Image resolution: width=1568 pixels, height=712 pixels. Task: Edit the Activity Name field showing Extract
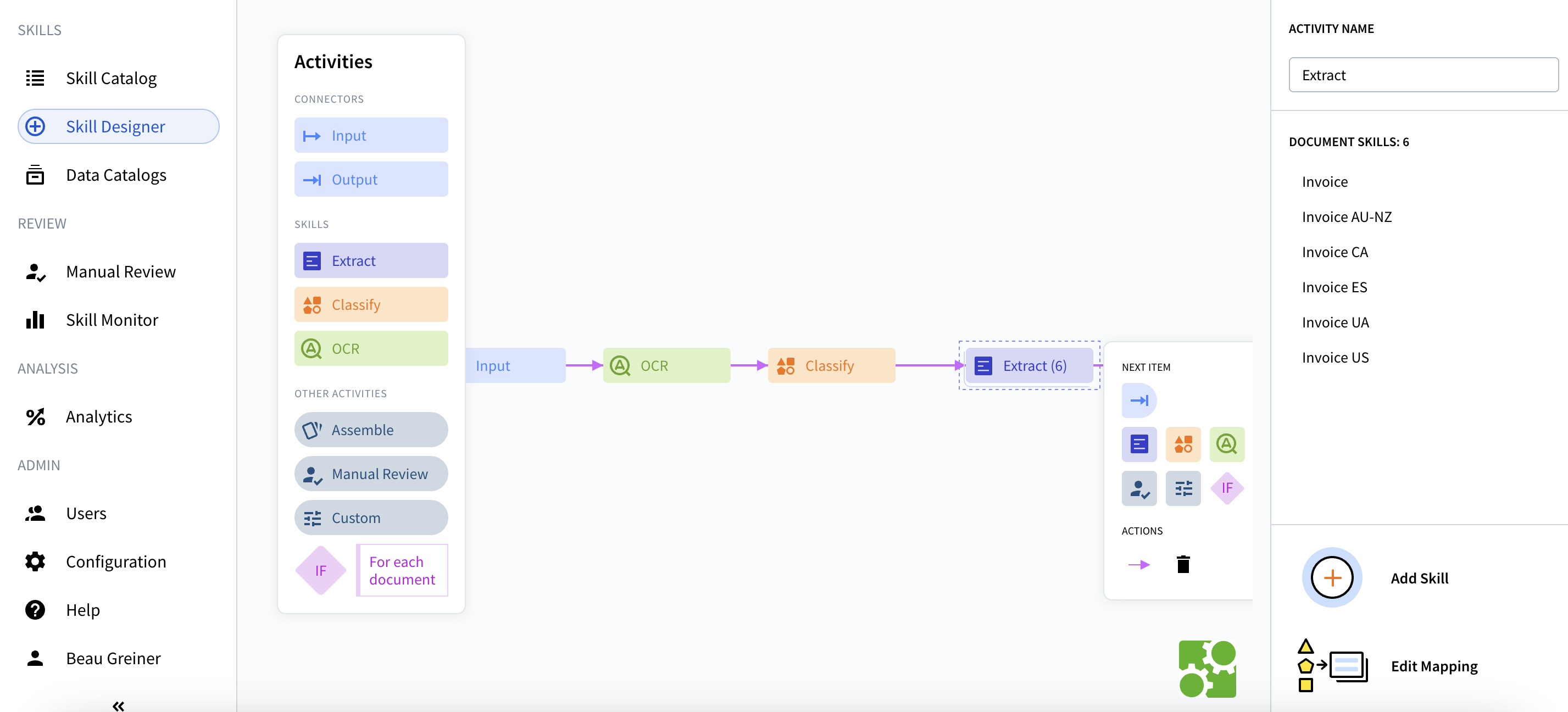pyautogui.click(x=1422, y=74)
